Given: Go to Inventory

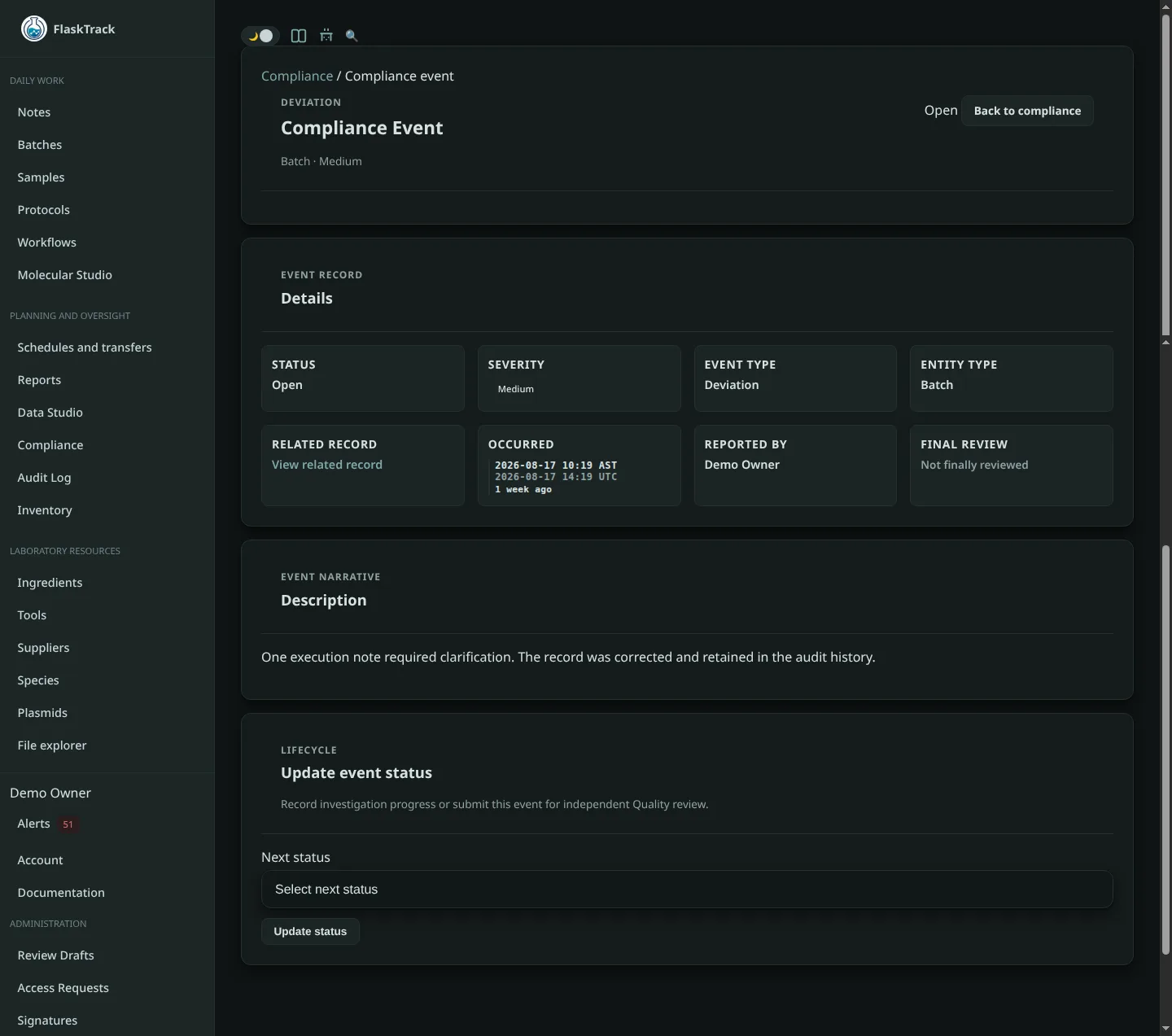Looking at the screenshot, I should (x=45, y=510).
